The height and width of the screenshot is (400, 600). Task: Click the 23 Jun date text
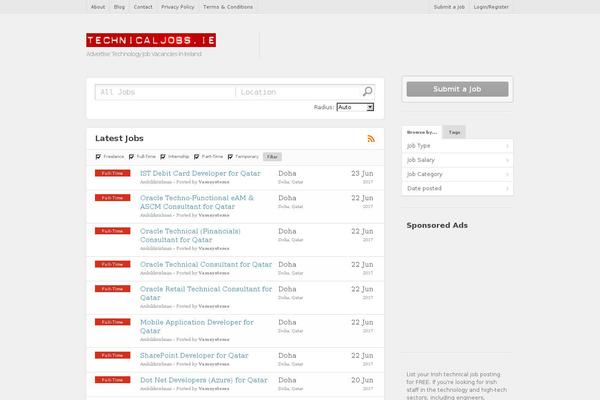pos(362,173)
